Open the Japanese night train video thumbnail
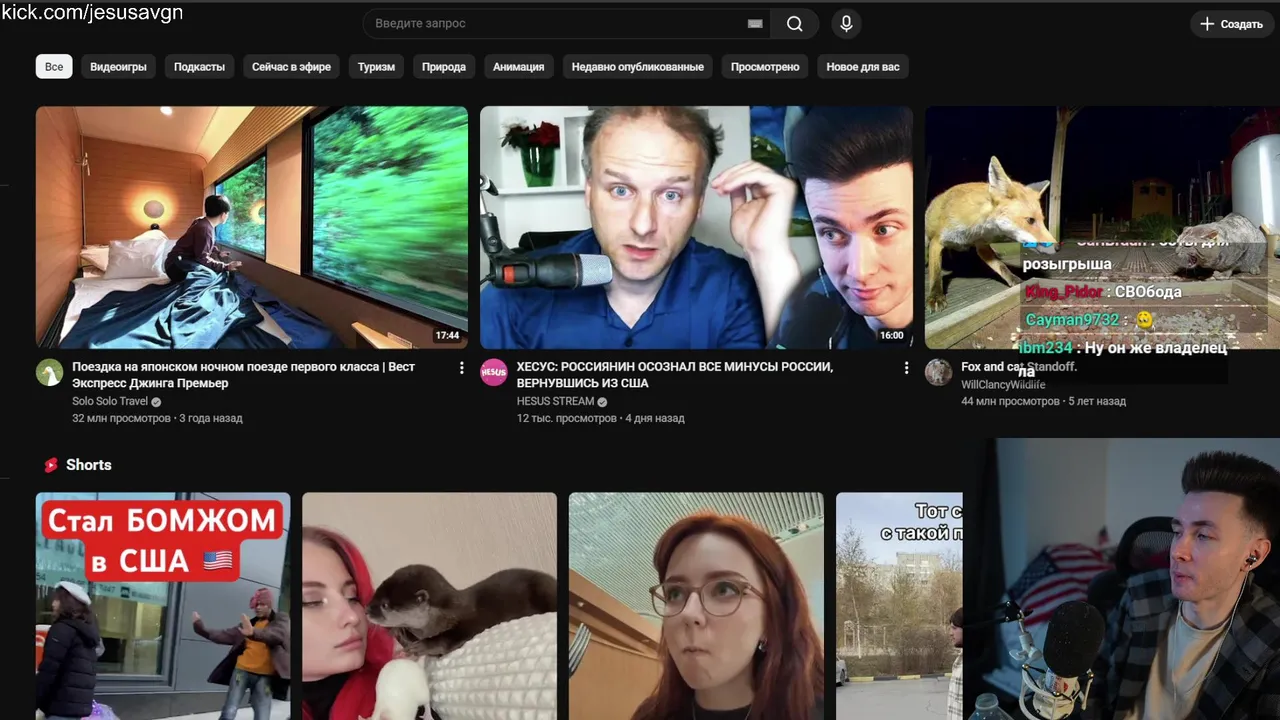The image size is (1280, 720). (252, 227)
